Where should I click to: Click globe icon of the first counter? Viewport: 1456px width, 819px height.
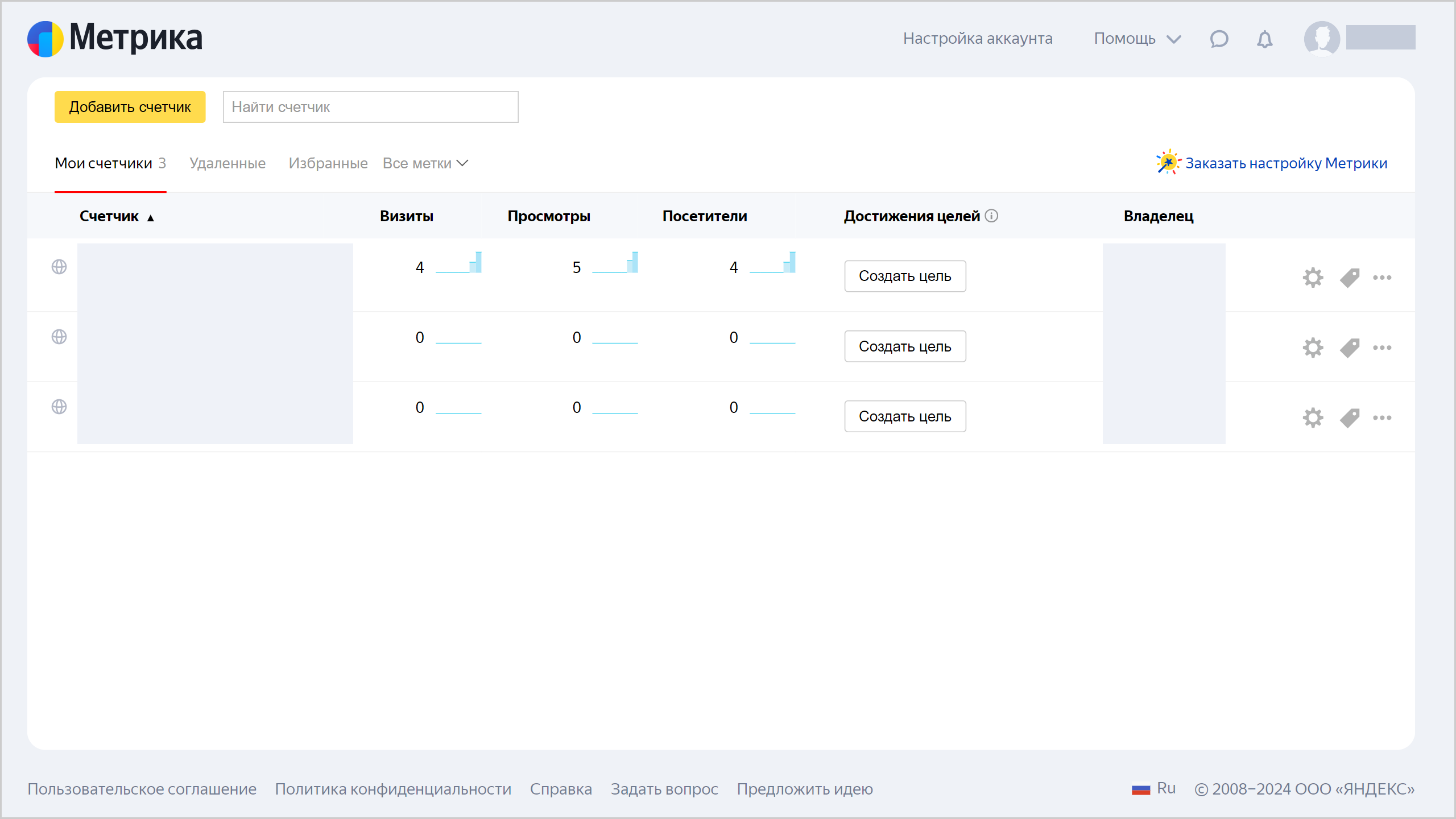(x=59, y=267)
